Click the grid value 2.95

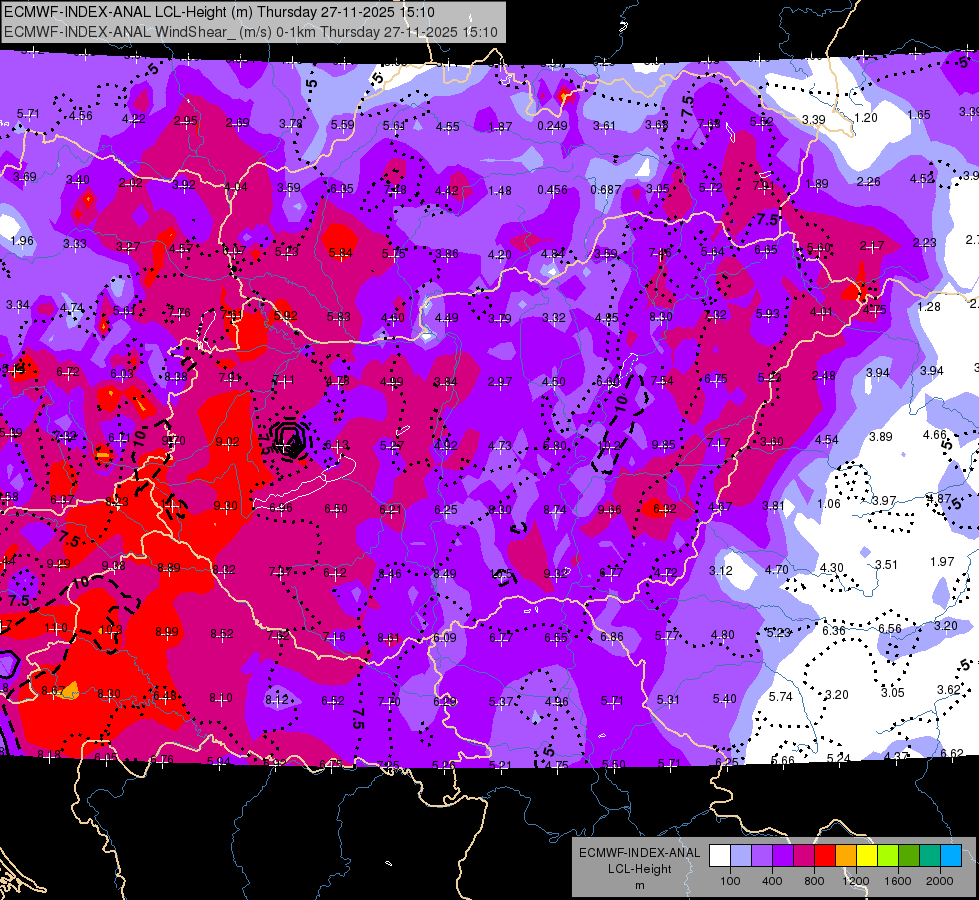tap(185, 121)
